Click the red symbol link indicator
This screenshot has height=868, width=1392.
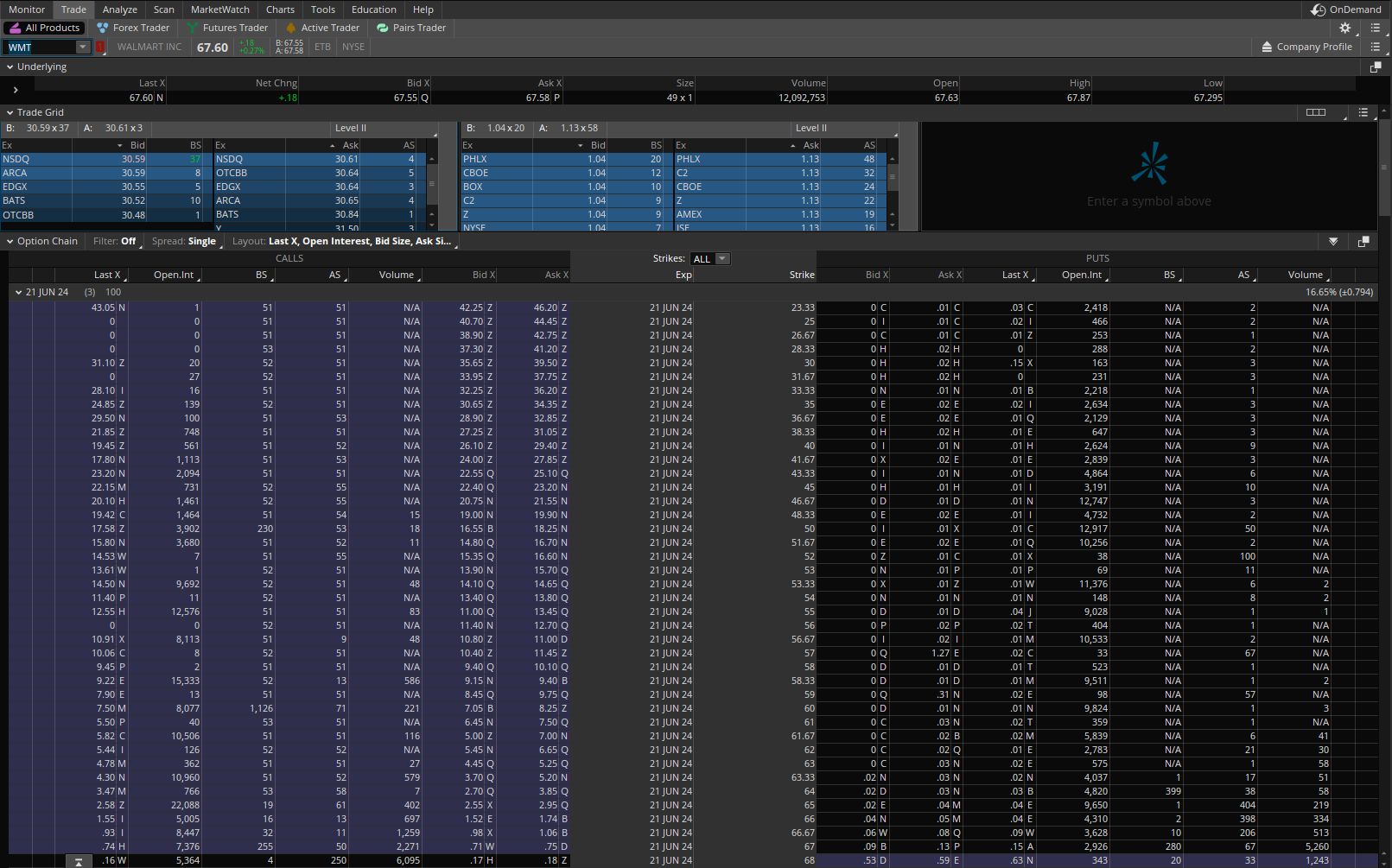100,48
